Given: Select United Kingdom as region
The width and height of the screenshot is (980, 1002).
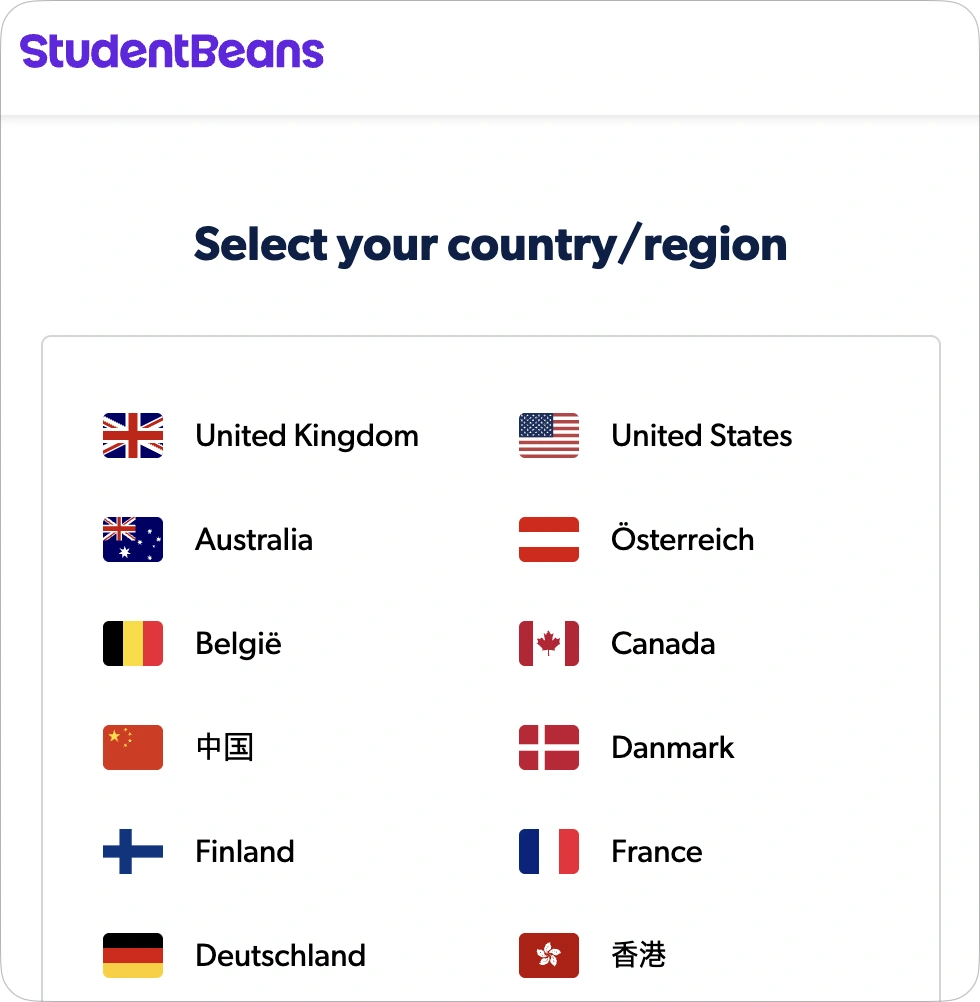Looking at the screenshot, I should pyautogui.click(x=307, y=436).
